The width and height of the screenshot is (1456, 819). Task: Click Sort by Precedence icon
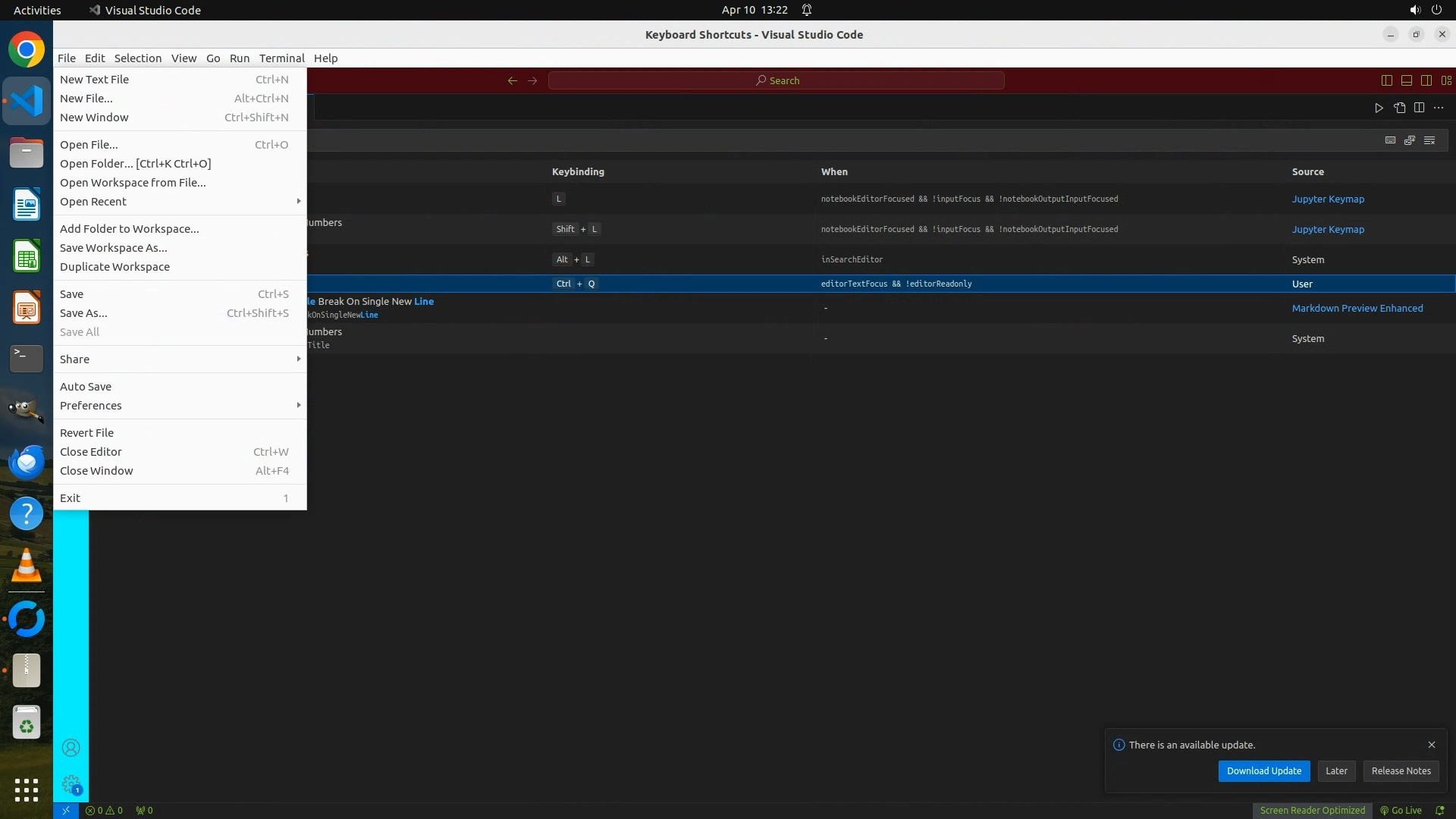[1410, 140]
